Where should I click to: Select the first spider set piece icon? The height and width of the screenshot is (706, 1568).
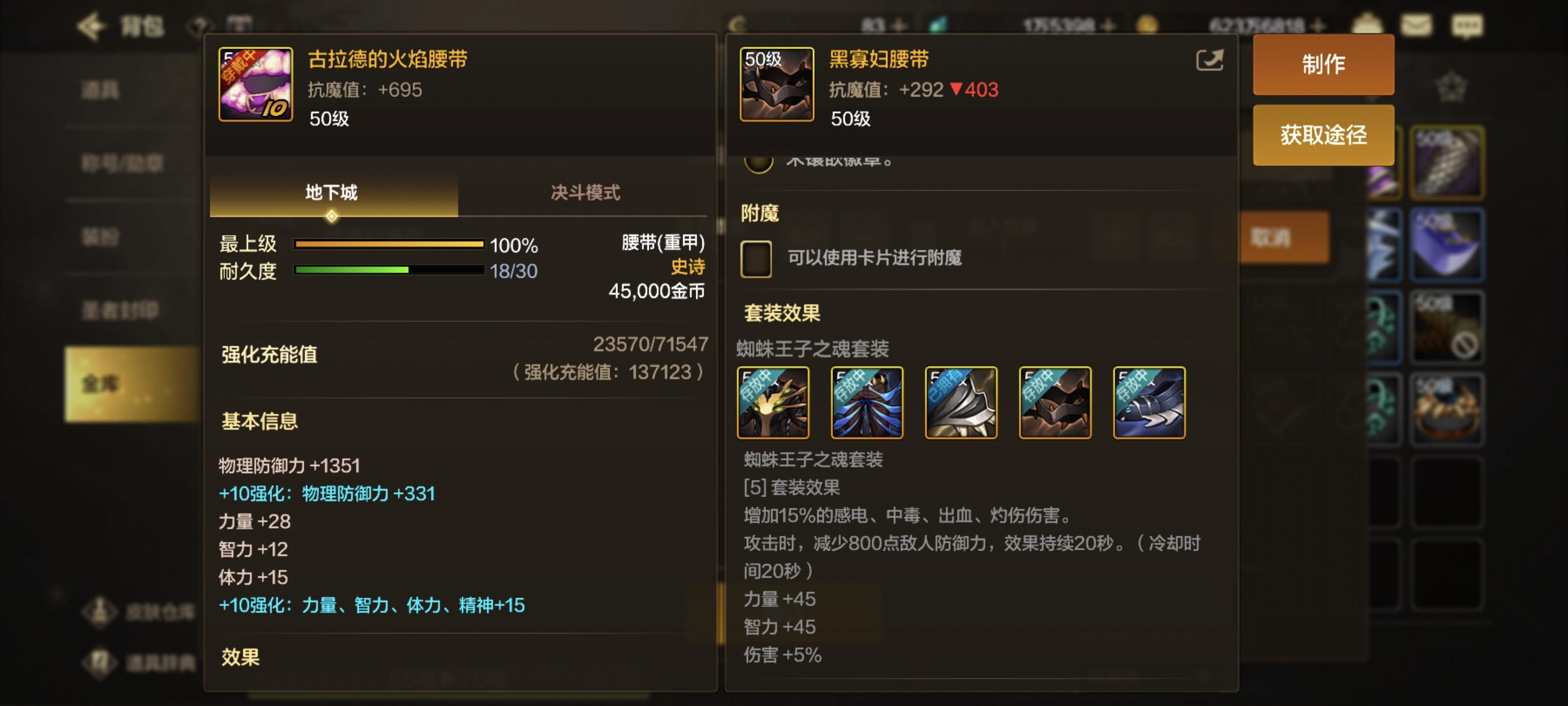tap(773, 402)
